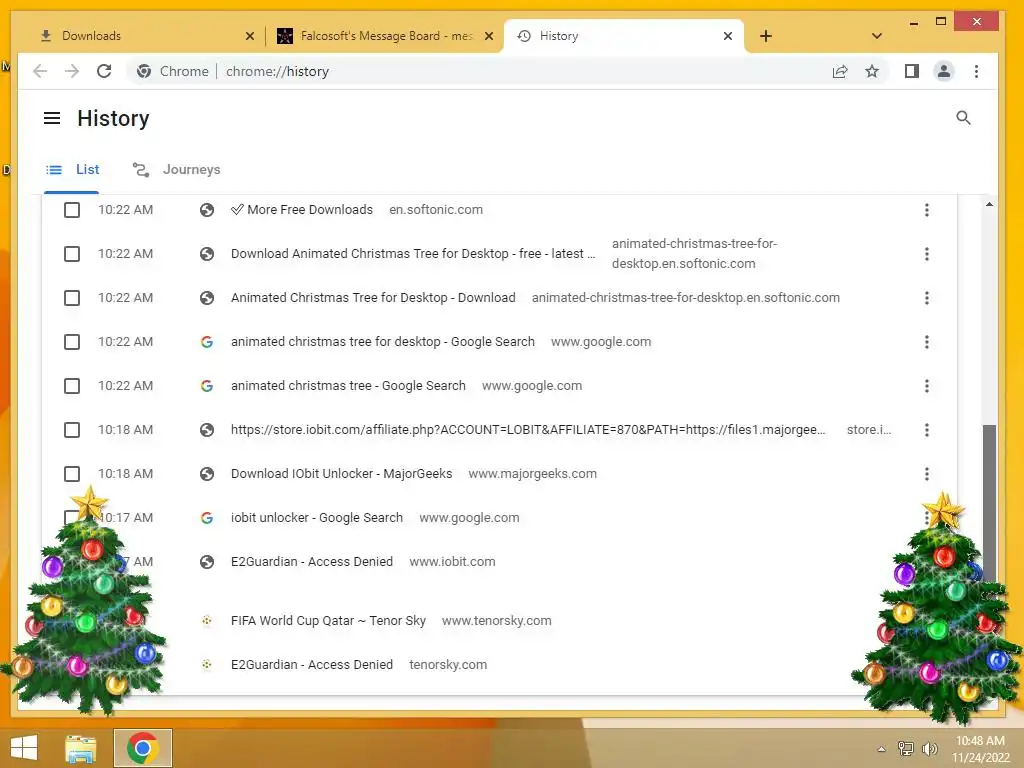Open actions menu for Download IObit Unlocker entry

pos(926,473)
